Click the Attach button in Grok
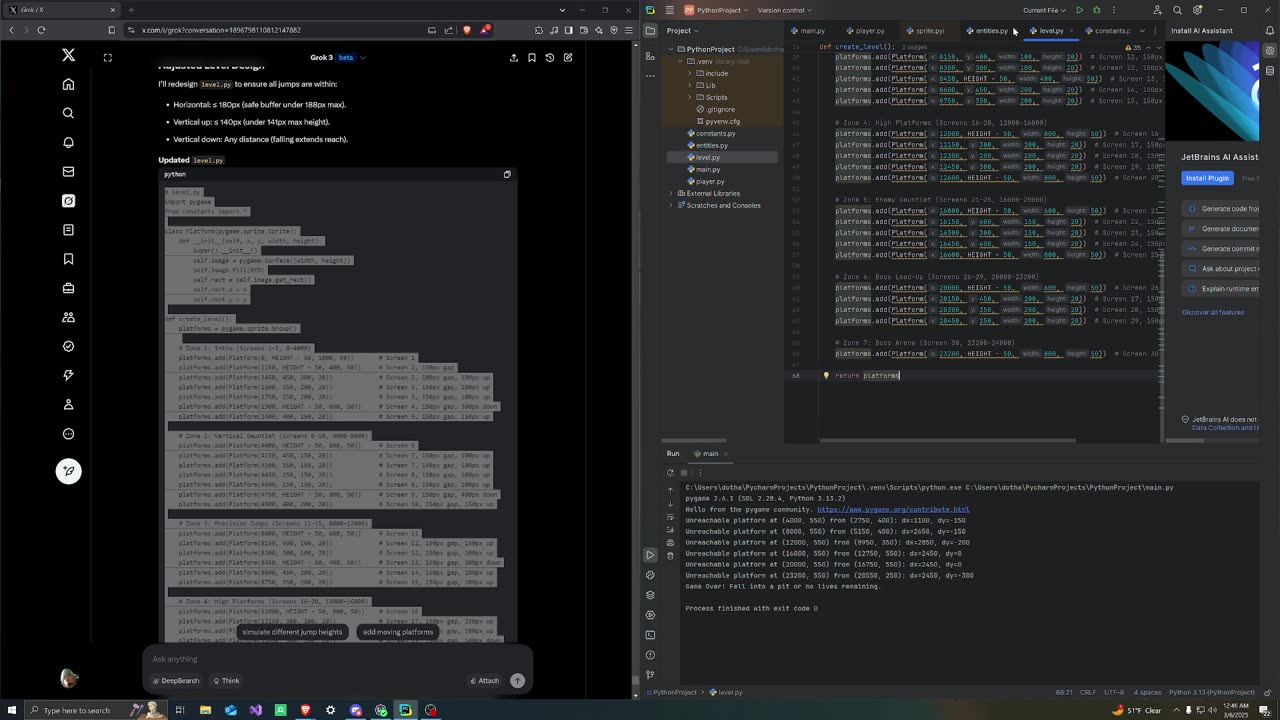 coord(484,681)
